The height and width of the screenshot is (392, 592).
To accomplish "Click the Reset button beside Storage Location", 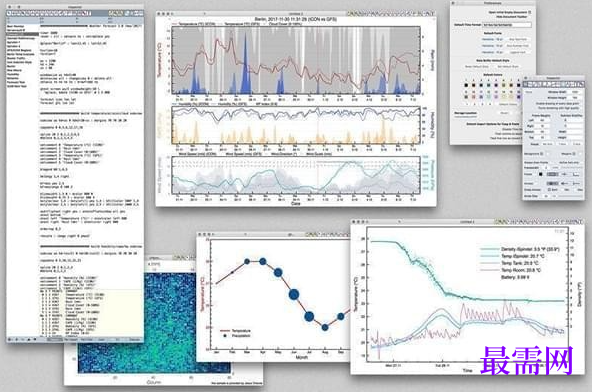I will [504, 113].
